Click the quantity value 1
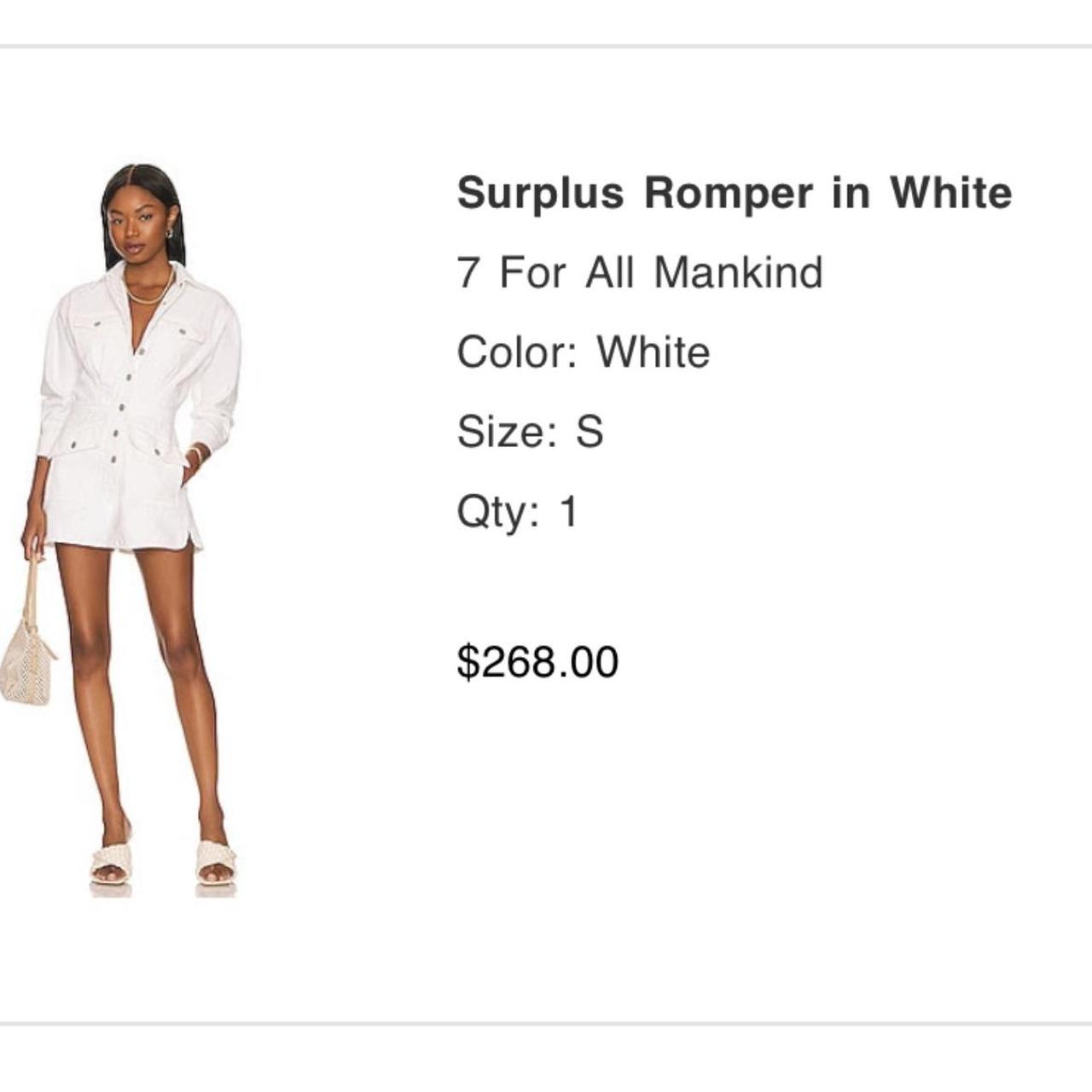The height and width of the screenshot is (1092, 1092). pyautogui.click(x=568, y=512)
